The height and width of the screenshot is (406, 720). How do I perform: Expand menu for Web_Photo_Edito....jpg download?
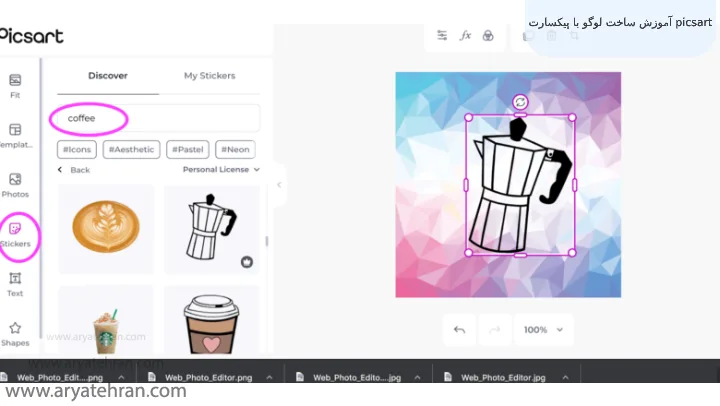click(x=417, y=378)
